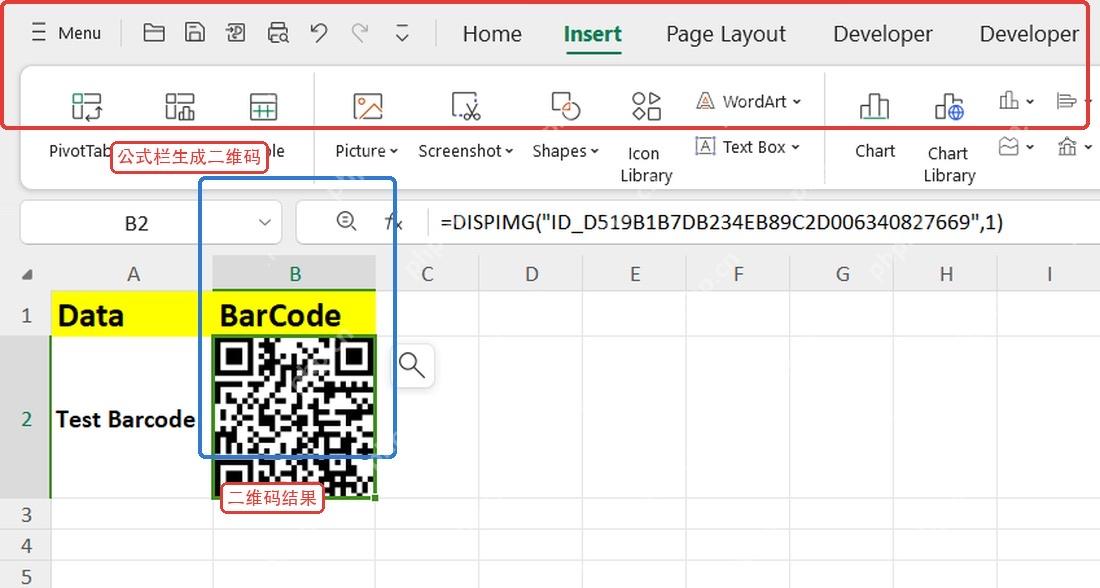Open the area chart type dropdown
Screen dimensions: 1100x588
[1017, 147]
